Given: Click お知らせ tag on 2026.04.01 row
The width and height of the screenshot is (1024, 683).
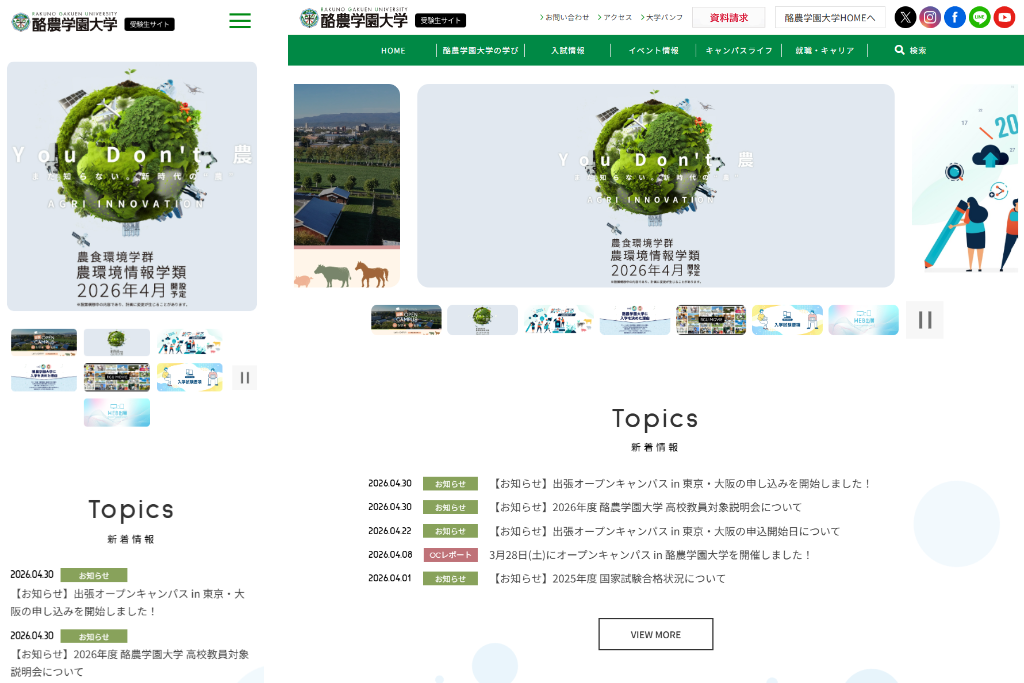Looking at the screenshot, I should click(451, 579).
